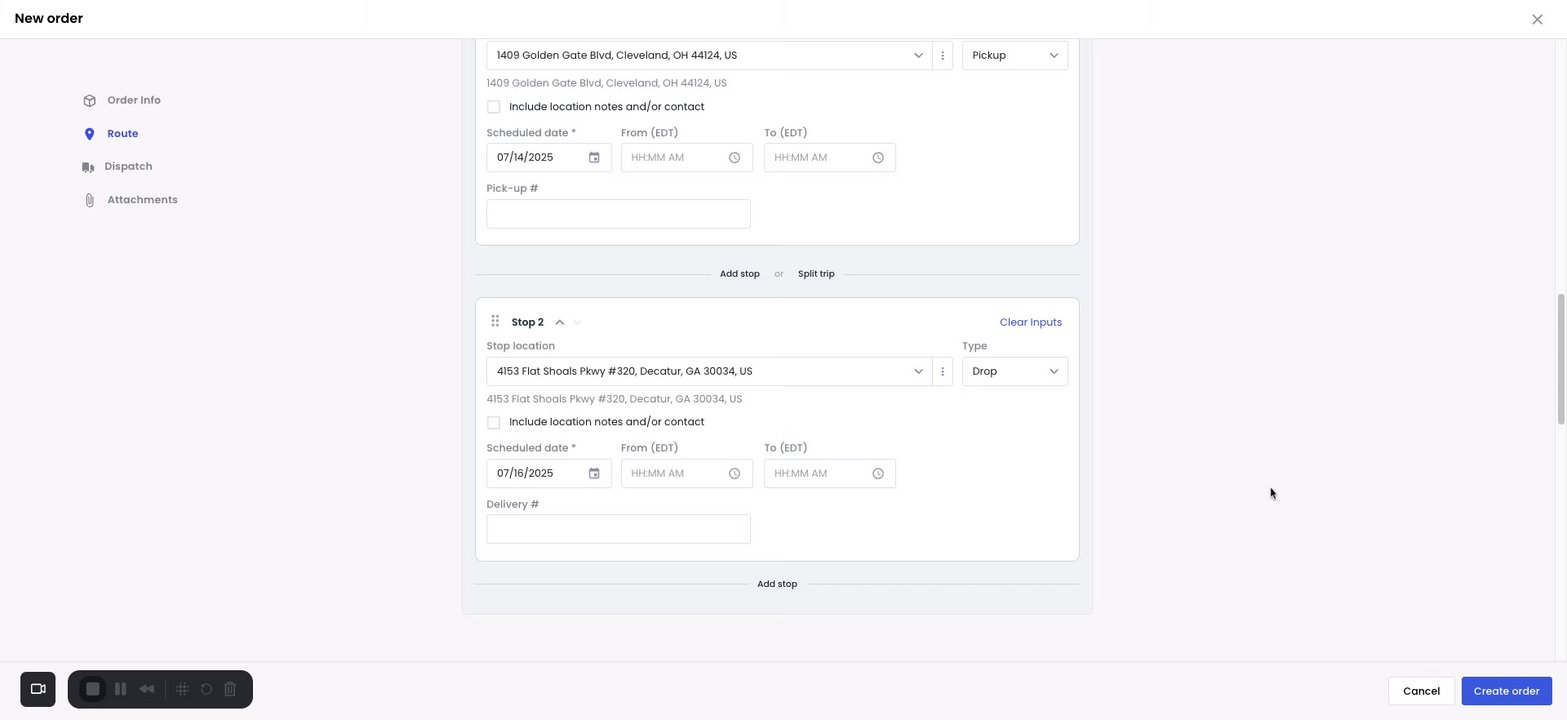Click clock icon in Stop 2 From time
This screenshot has width=1567, height=720.
734,474
